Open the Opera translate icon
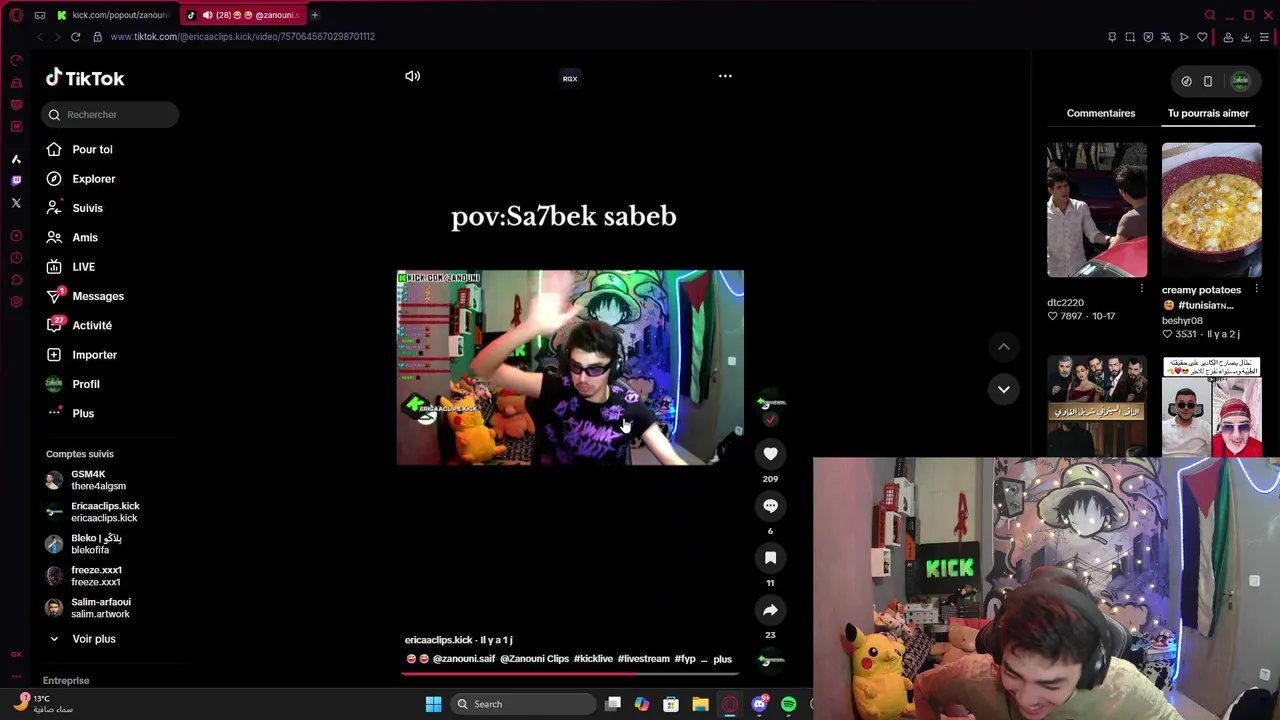Viewport: 1280px width, 720px height. 1166,37
